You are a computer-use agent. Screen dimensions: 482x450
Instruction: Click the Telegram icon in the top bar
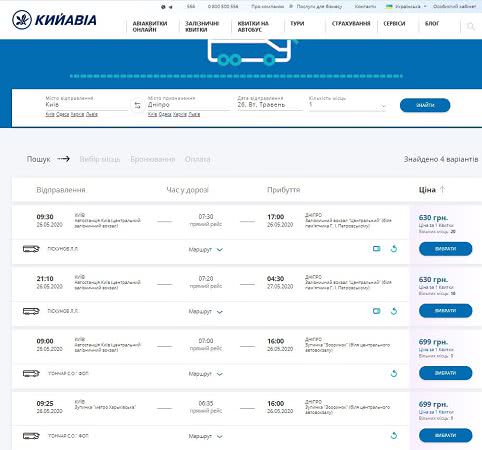171,7
